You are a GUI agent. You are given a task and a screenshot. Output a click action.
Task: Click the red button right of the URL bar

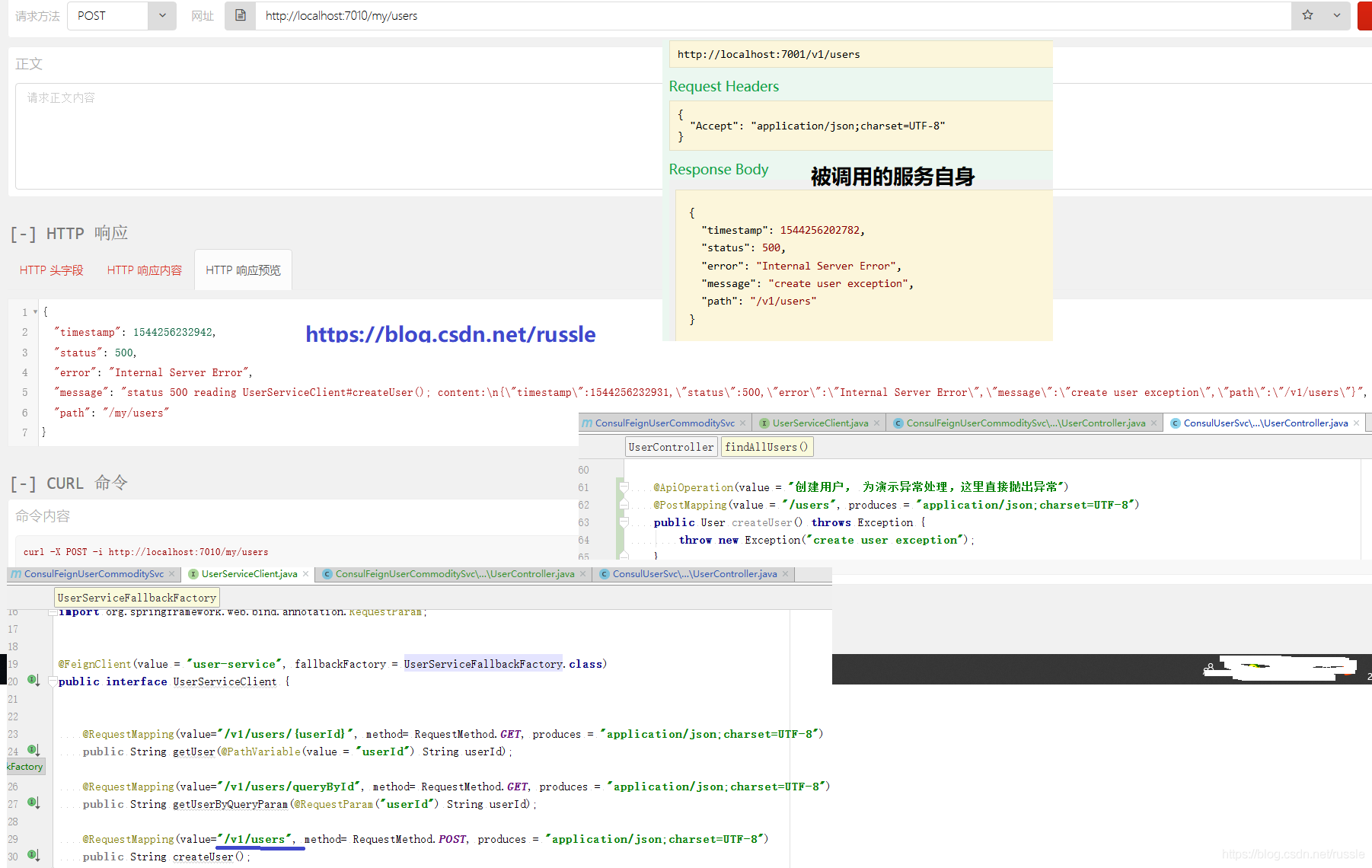coord(1364,16)
